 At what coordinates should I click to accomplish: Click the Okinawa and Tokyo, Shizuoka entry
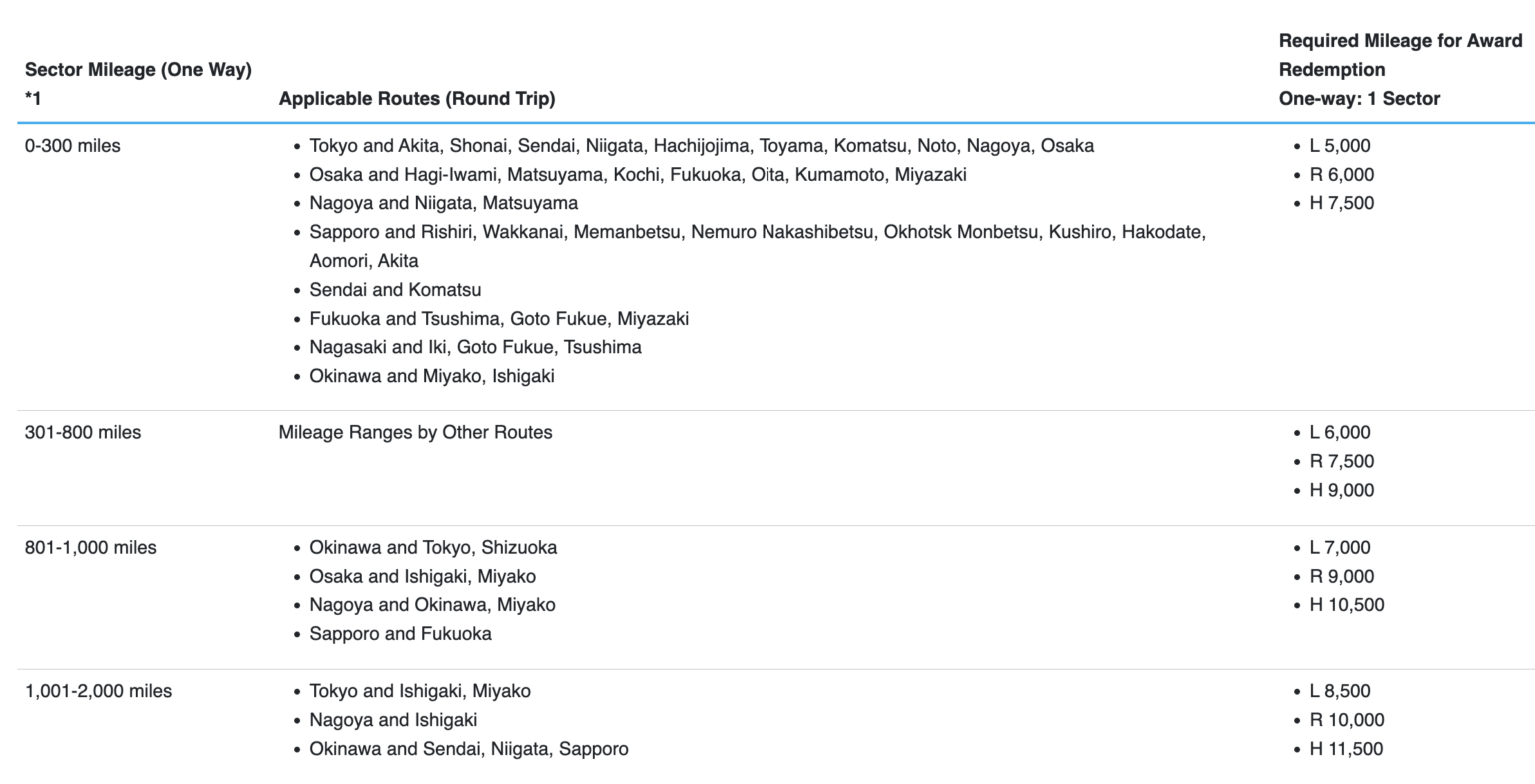click(433, 548)
